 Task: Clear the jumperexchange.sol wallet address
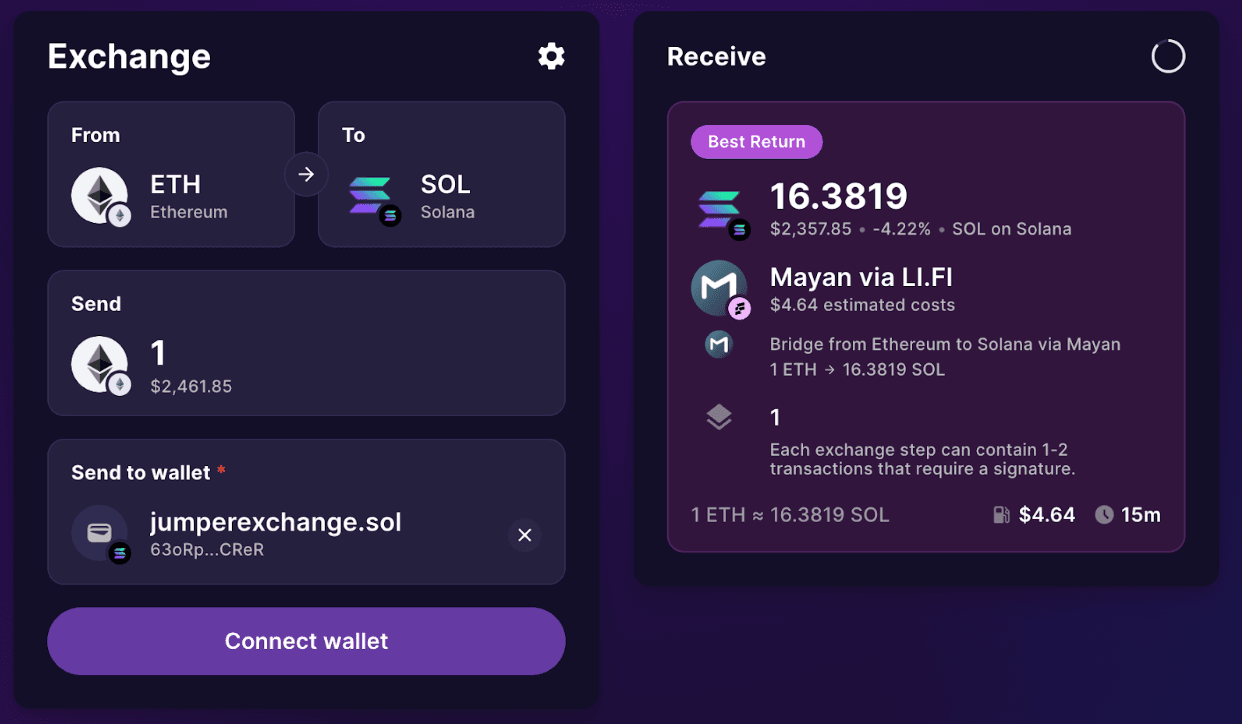click(524, 535)
